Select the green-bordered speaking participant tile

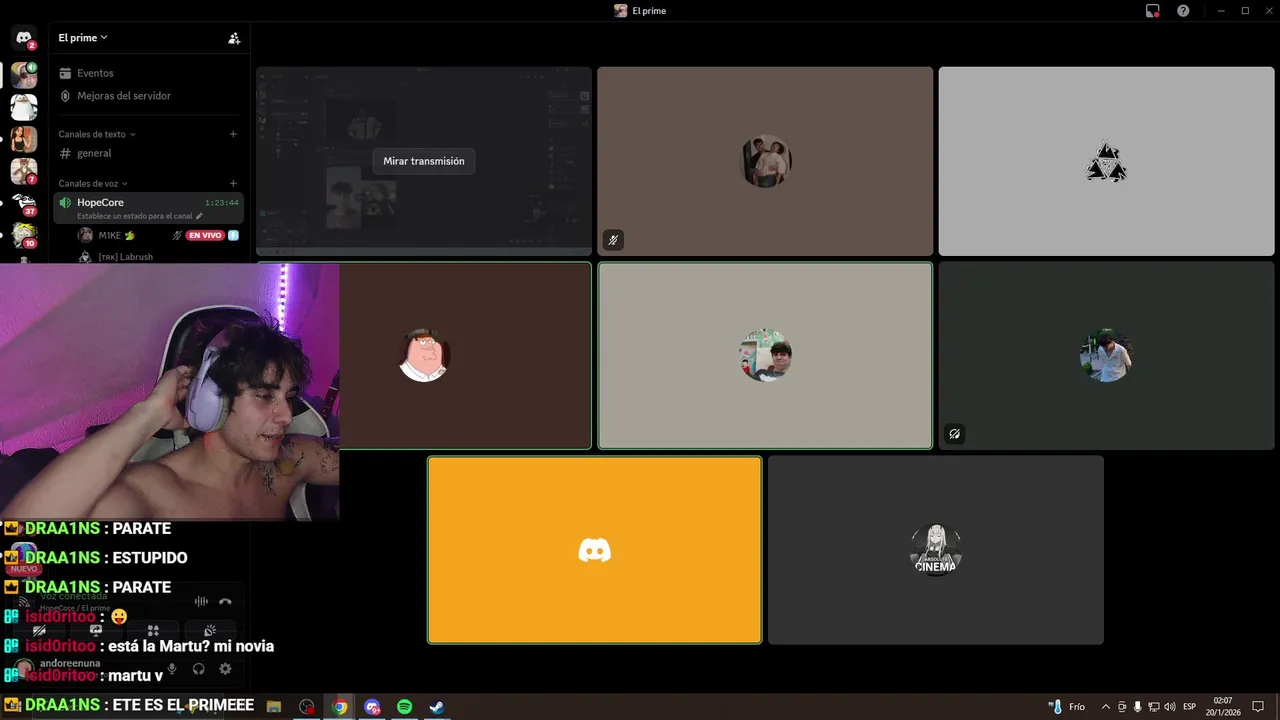[x=765, y=355]
